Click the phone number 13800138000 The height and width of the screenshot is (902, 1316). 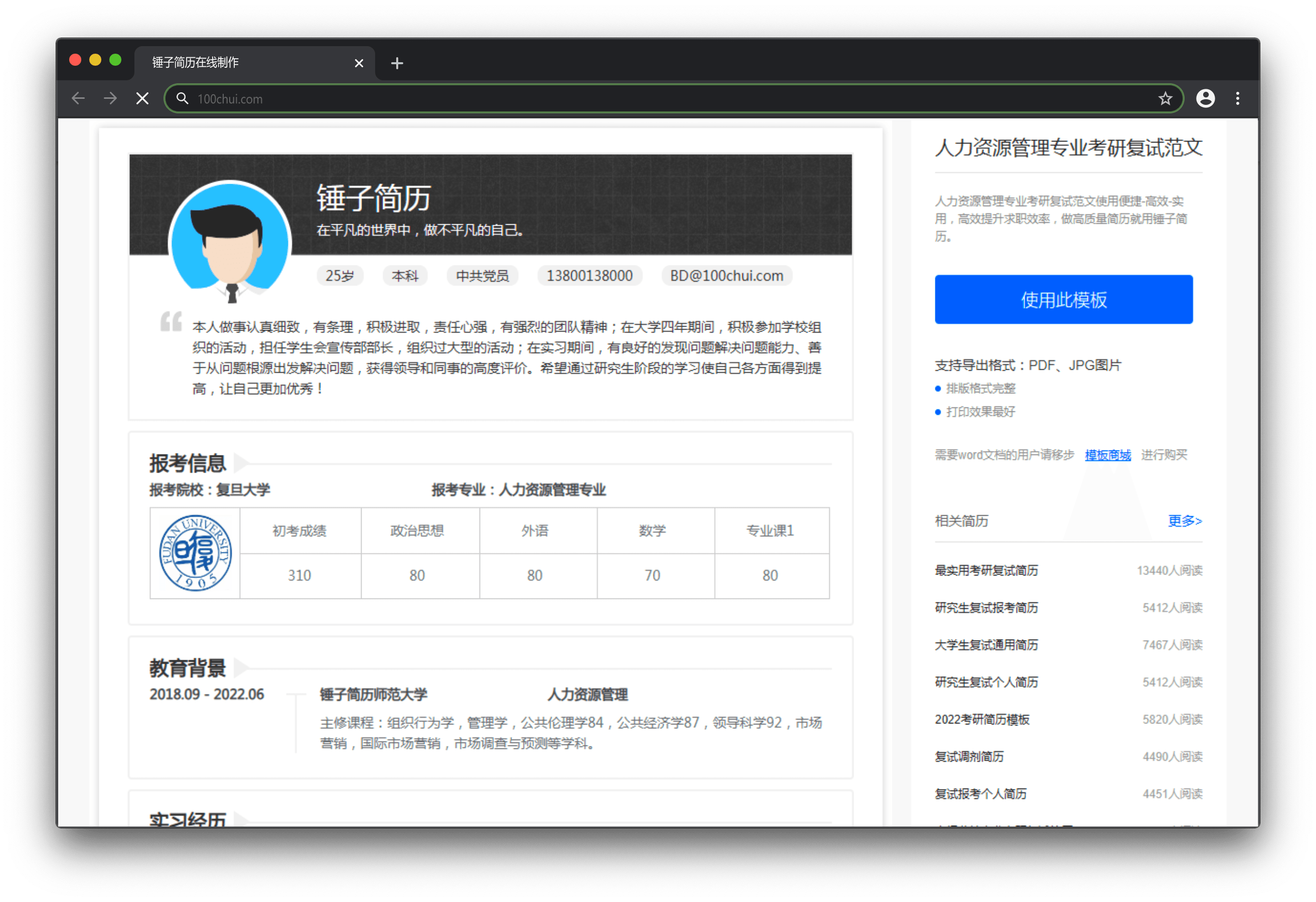tap(589, 276)
